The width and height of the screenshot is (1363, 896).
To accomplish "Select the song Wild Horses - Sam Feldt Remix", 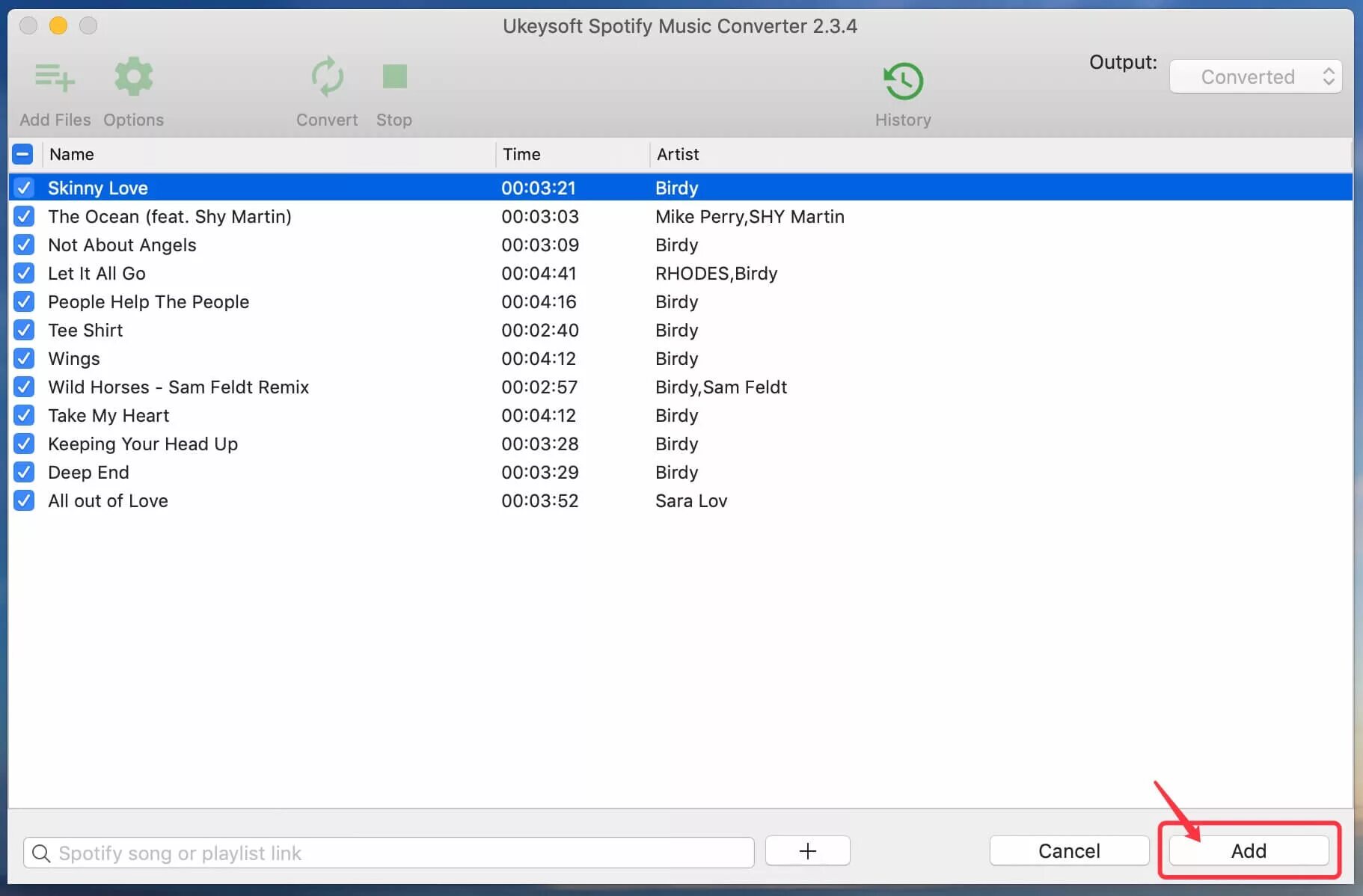I will click(178, 387).
